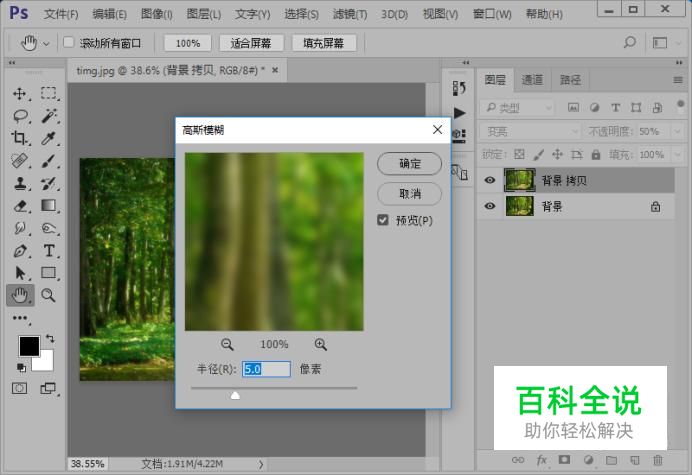This screenshot has height=475, width=692.
Task: Open the 滤镜(T) menu
Action: point(350,14)
